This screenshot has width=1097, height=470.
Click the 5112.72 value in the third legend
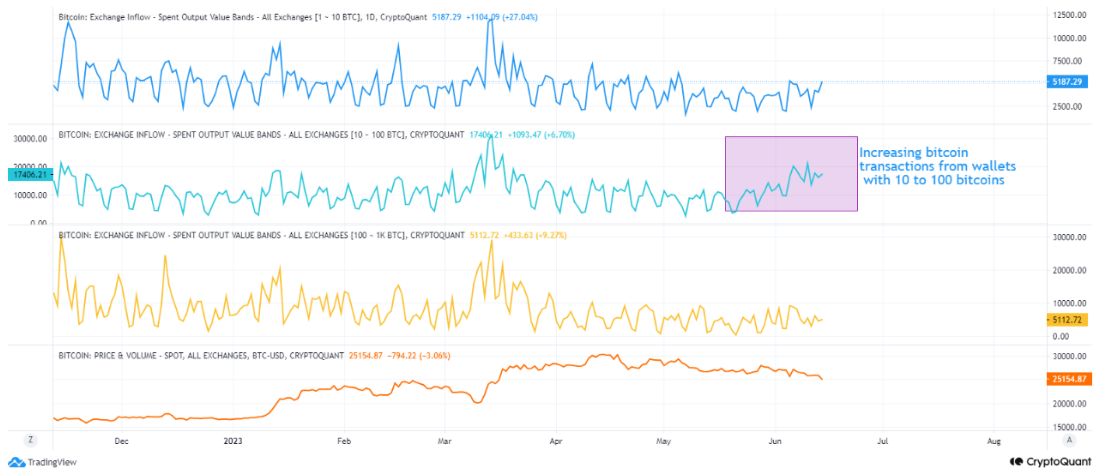coord(482,235)
